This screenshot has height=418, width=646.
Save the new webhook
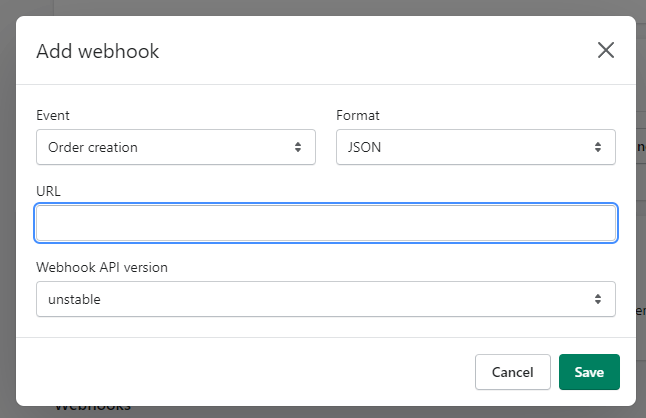tap(589, 372)
